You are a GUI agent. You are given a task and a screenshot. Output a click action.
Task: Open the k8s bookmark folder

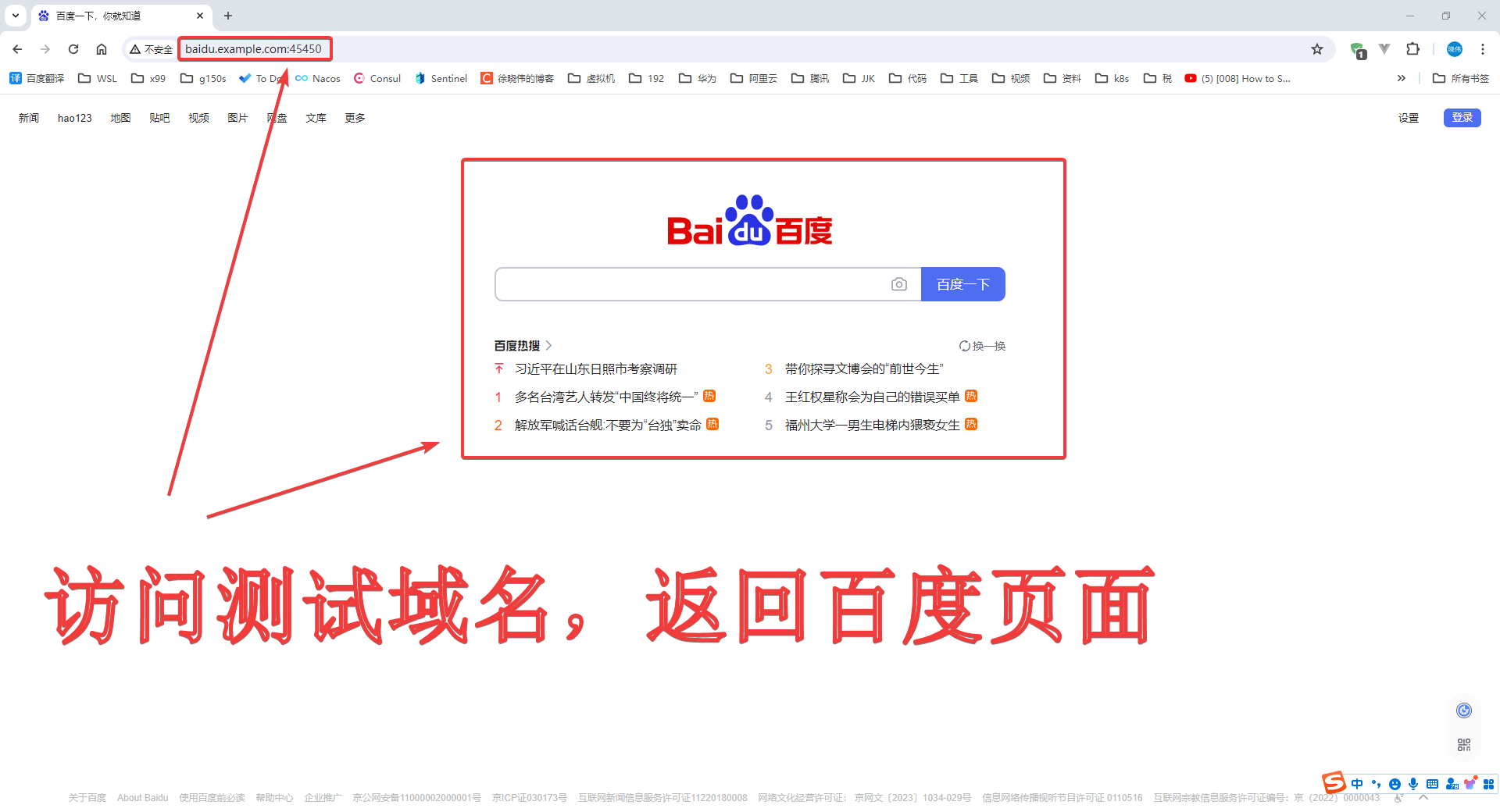[x=1112, y=78]
